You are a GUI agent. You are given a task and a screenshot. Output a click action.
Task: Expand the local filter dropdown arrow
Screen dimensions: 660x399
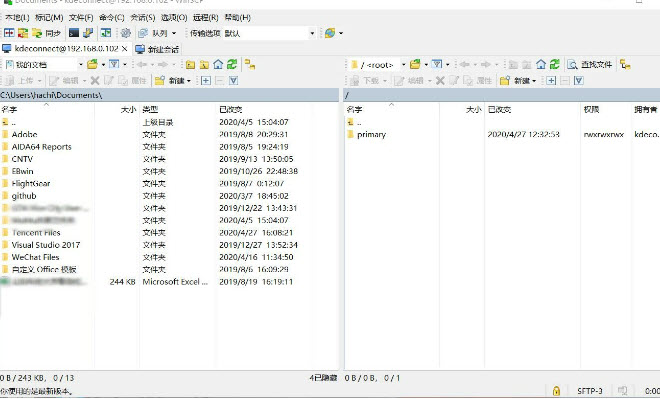point(125,64)
